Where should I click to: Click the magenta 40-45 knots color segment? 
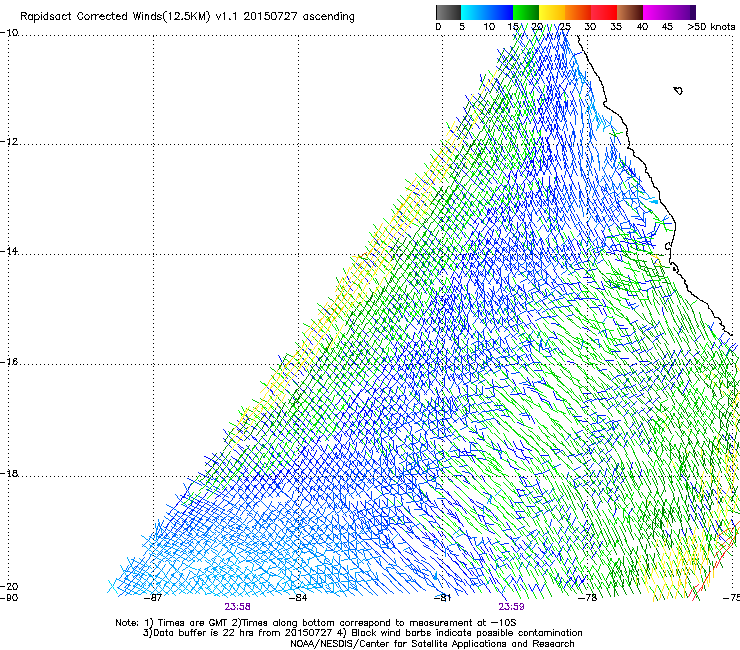click(x=656, y=12)
